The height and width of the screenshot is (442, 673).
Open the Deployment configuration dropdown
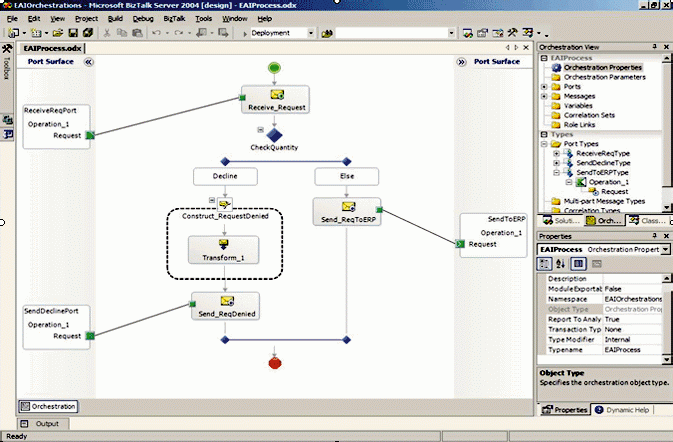click(311, 33)
